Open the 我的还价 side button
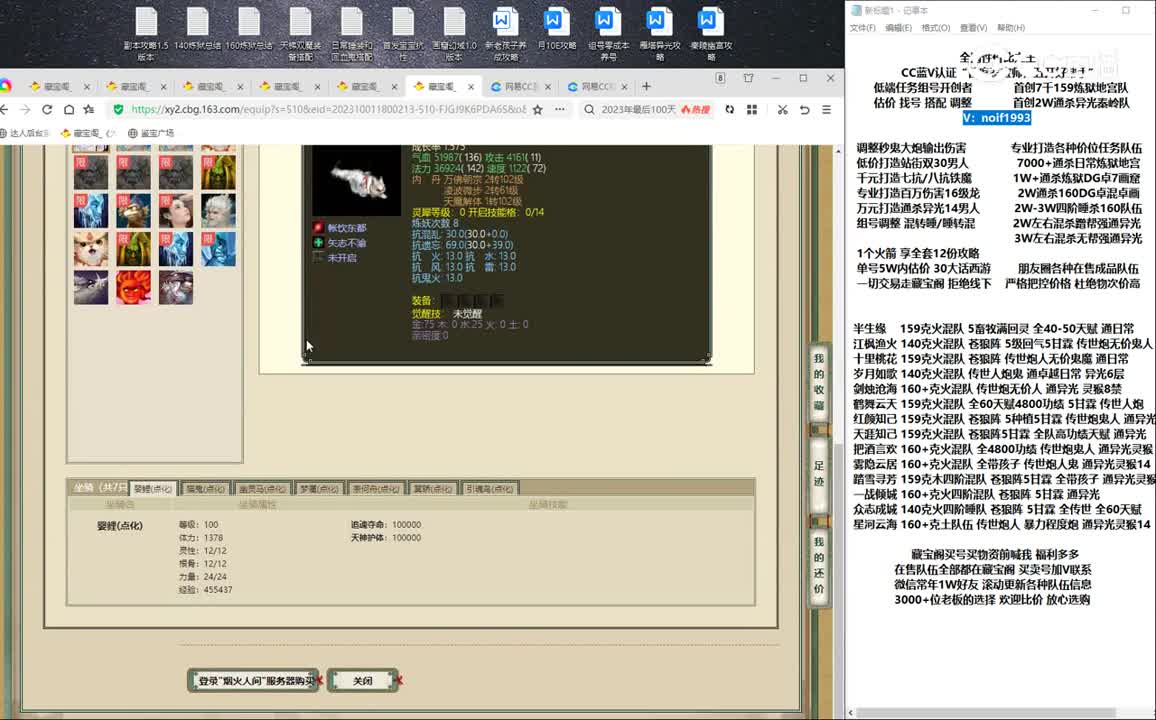 (x=819, y=565)
